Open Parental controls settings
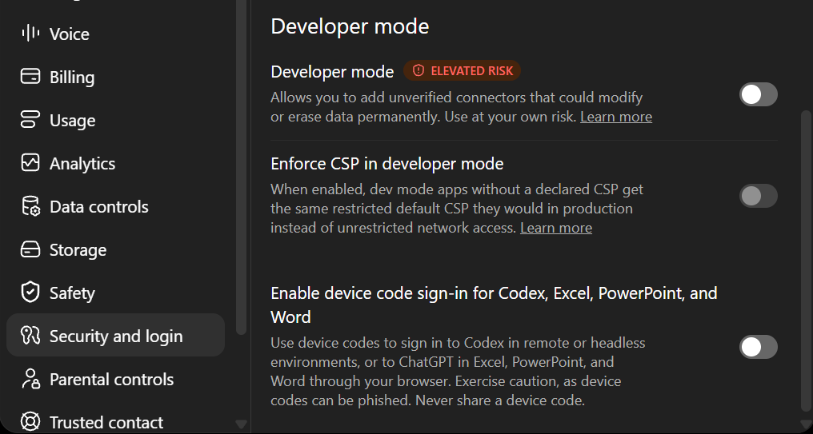 (x=115, y=379)
